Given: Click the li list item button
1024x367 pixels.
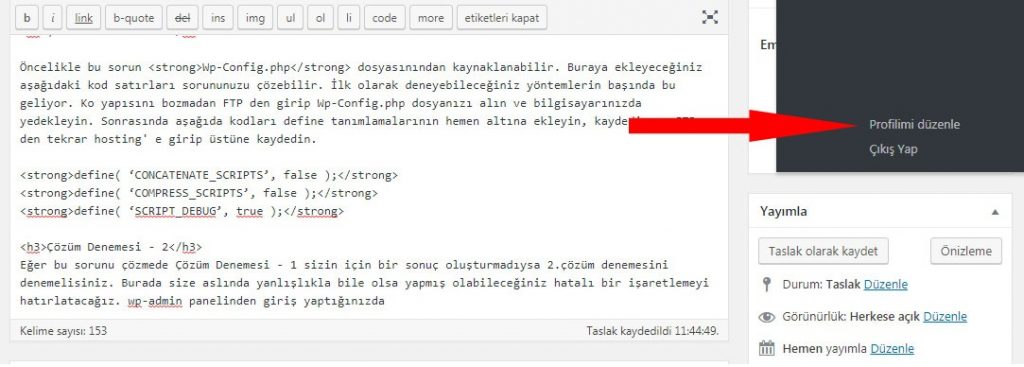Looking at the screenshot, I should 349,18.
